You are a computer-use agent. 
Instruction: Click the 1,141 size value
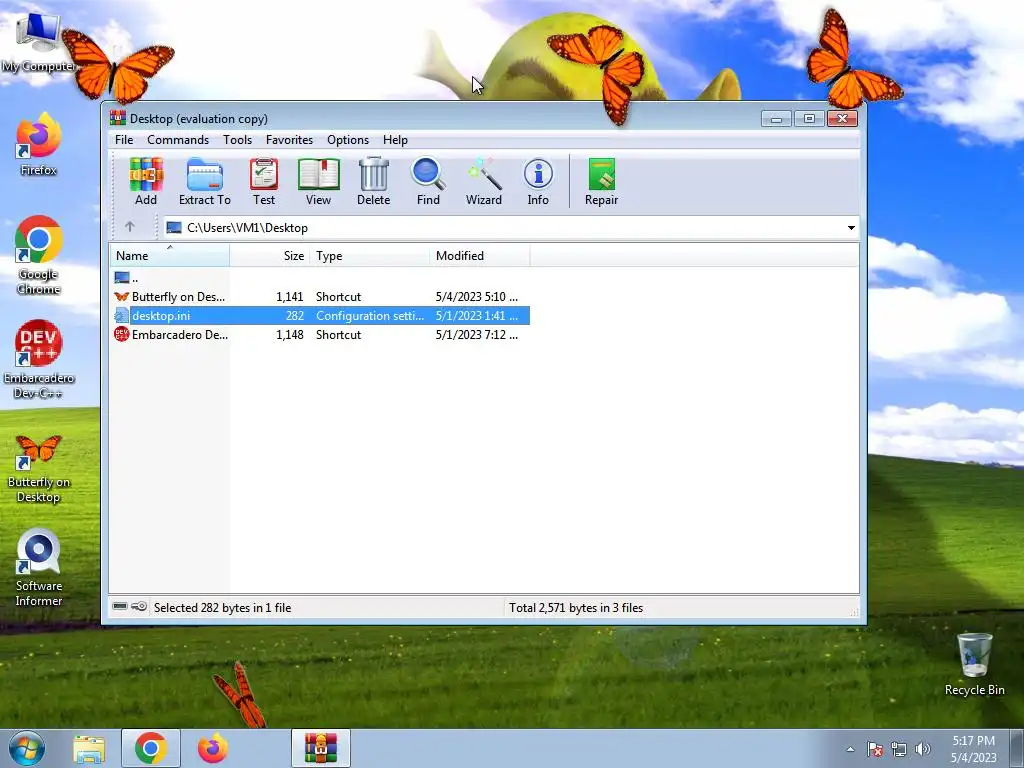pos(290,296)
